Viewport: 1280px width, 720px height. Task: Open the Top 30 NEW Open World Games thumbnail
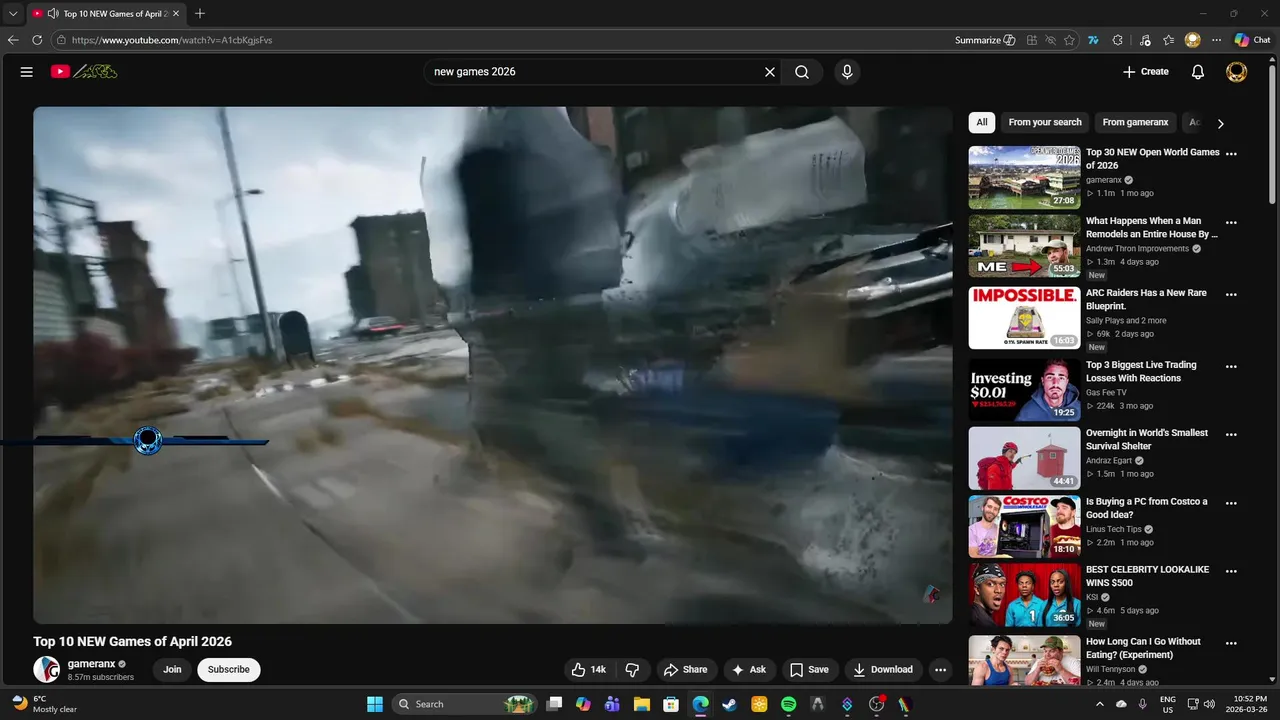pyautogui.click(x=1023, y=177)
